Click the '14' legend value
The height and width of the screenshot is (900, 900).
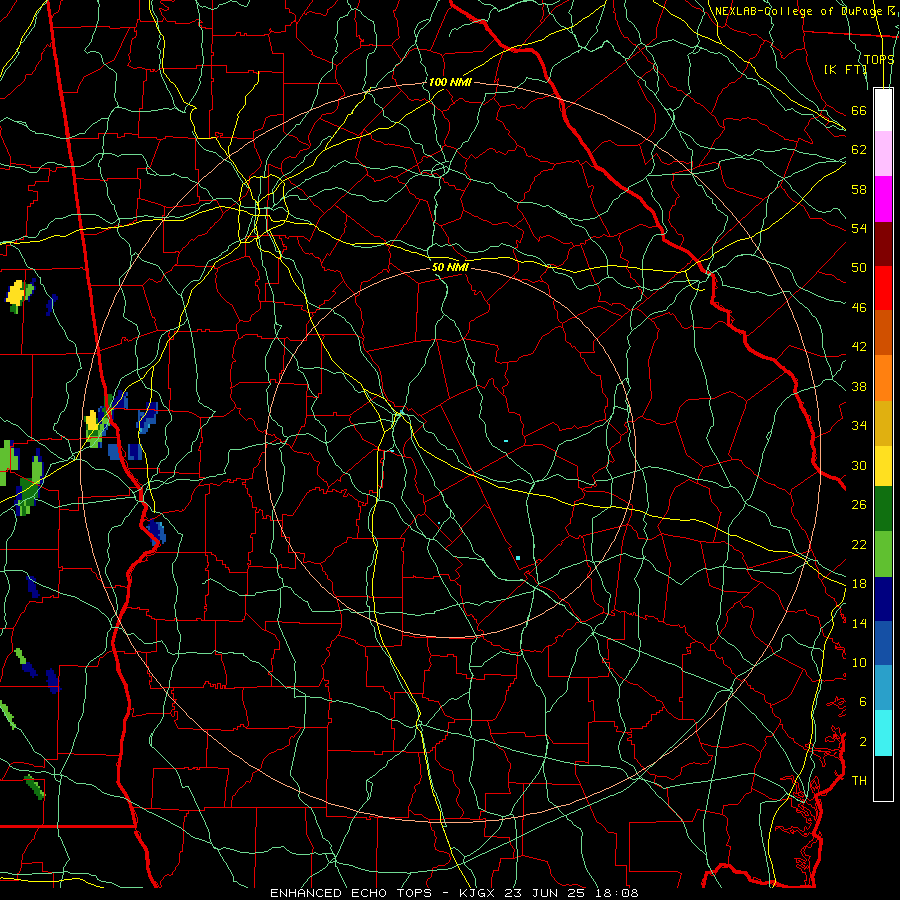pos(859,623)
